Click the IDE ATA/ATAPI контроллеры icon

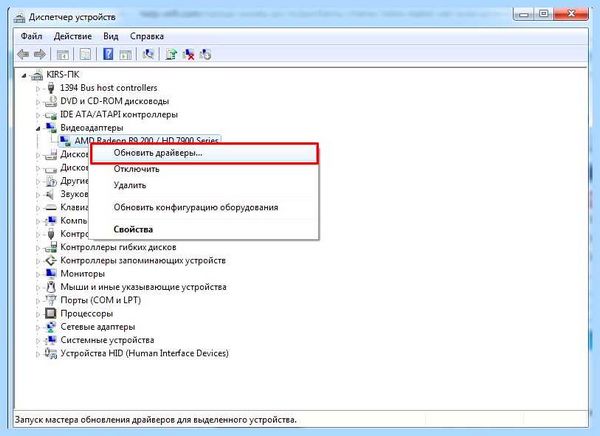tap(51, 115)
